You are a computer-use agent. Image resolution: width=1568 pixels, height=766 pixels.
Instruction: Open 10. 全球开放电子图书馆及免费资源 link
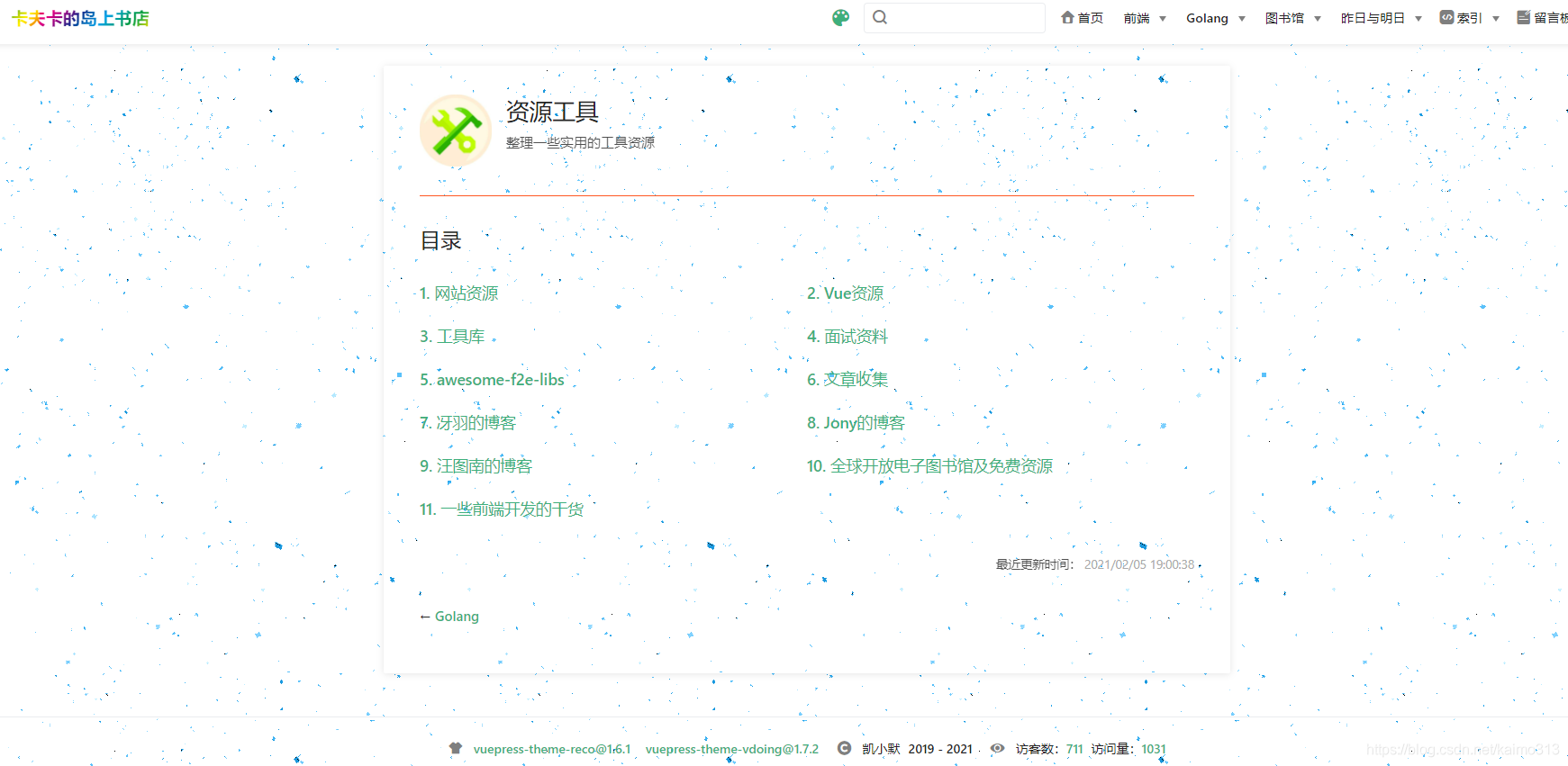[x=929, y=466]
